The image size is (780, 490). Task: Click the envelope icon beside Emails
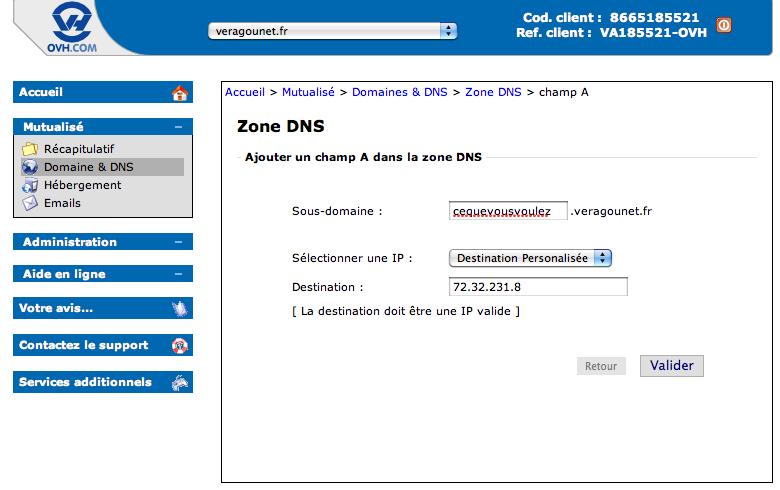tap(30, 203)
